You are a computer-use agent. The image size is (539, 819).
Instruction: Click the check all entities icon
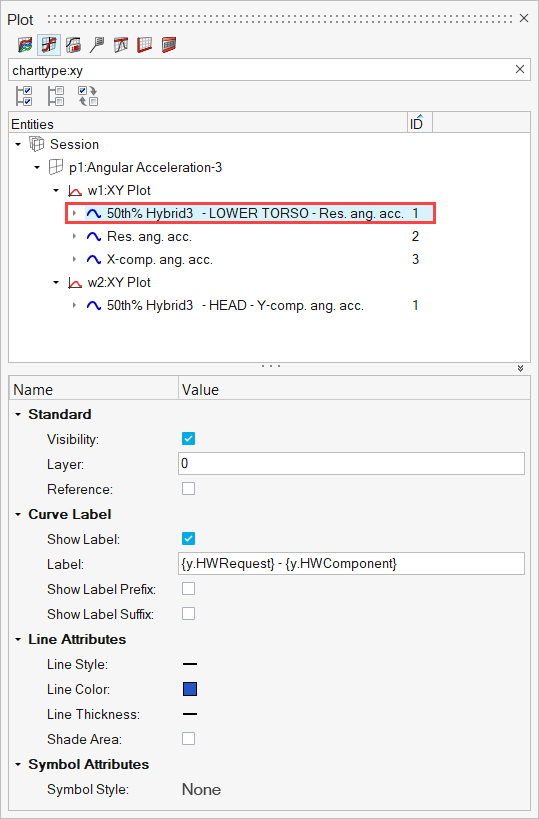25,97
